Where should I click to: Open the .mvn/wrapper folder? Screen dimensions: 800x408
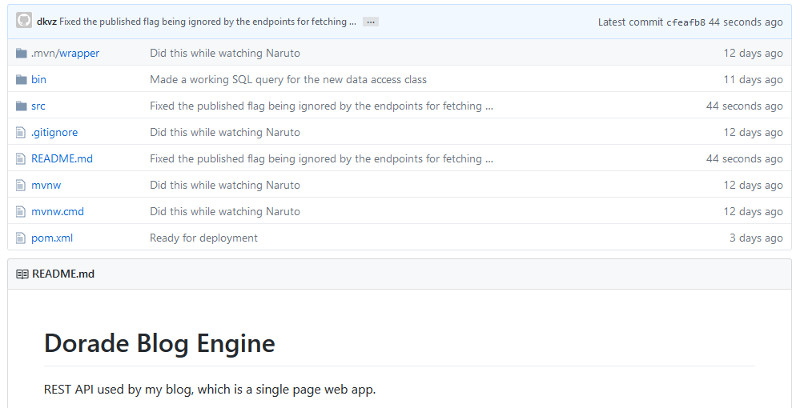point(65,53)
